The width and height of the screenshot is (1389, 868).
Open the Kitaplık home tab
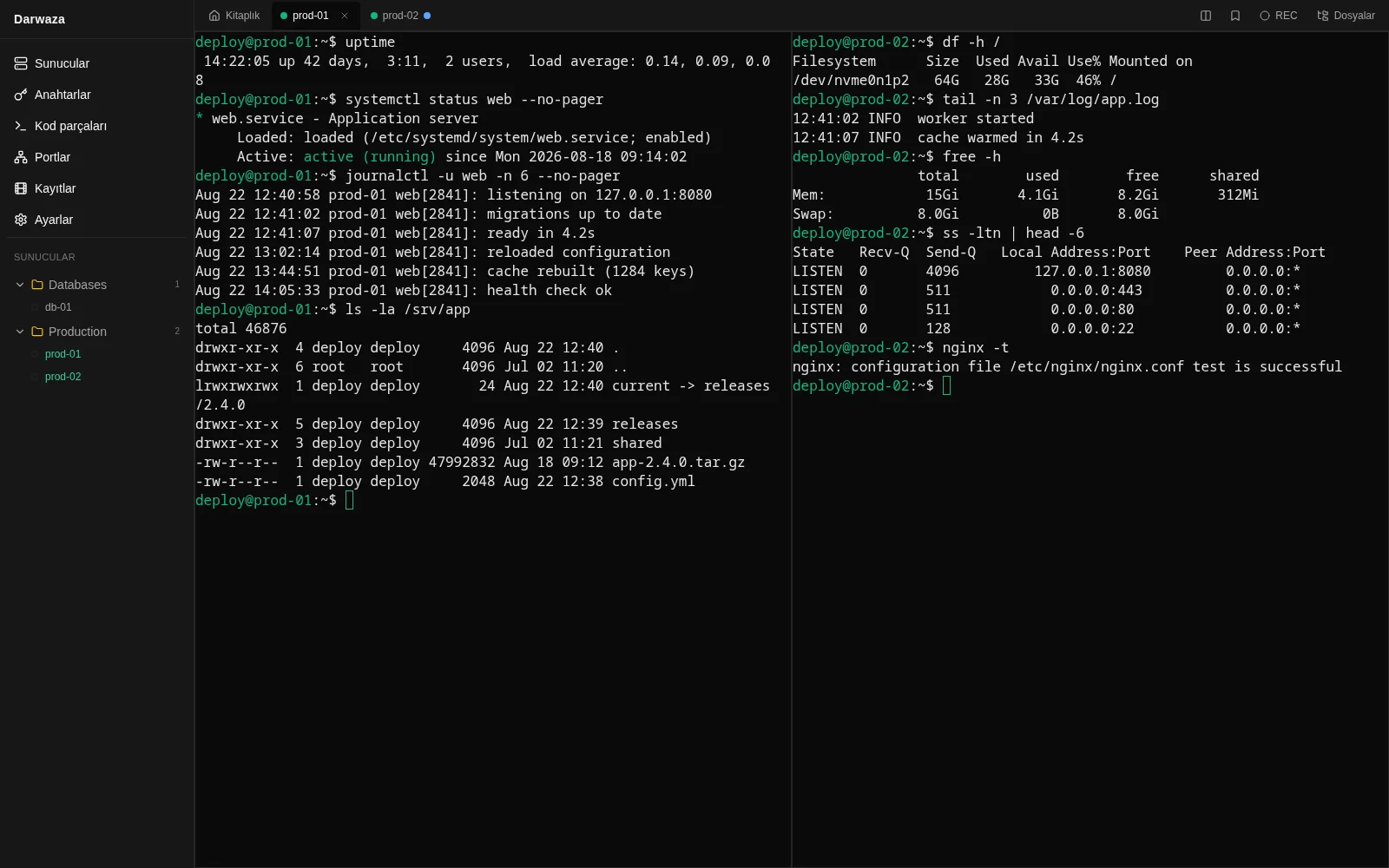[234, 16]
